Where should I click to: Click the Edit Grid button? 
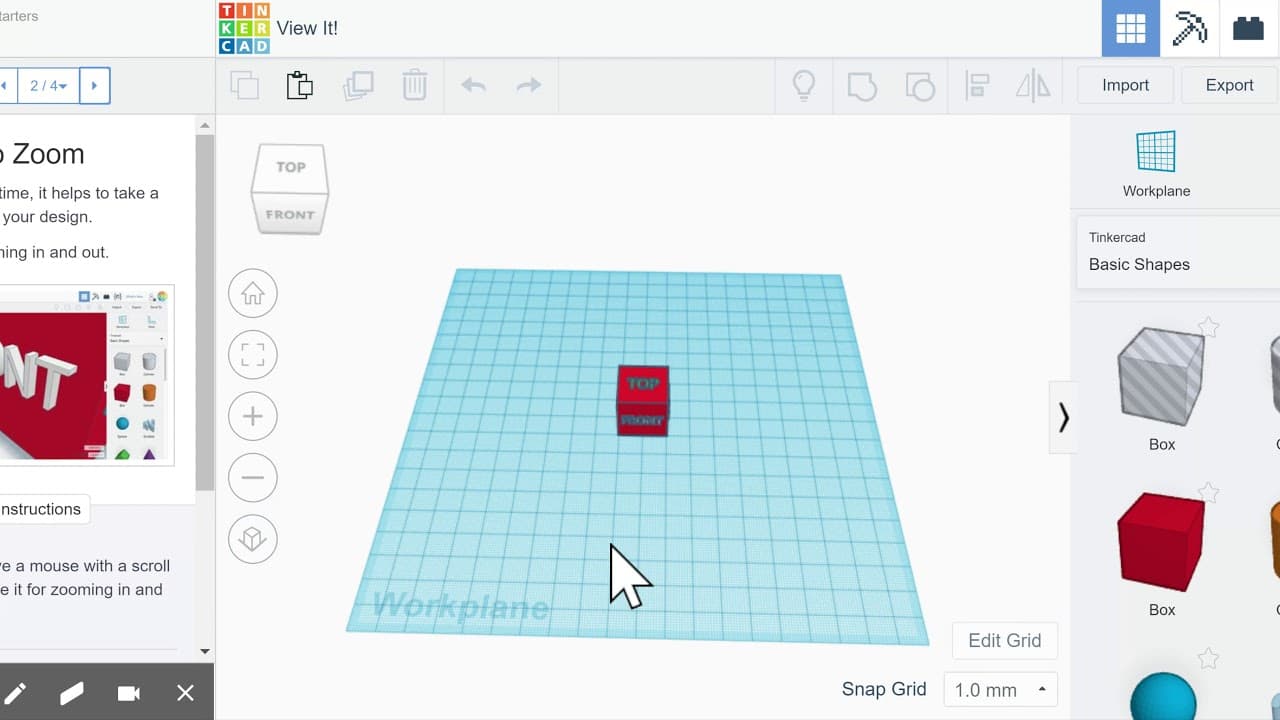tap(1004, 640)
